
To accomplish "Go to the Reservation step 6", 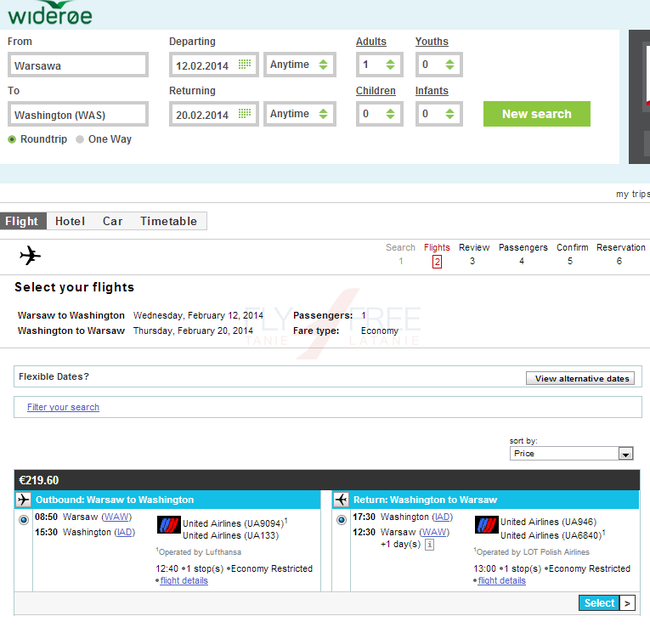I will [621, 254].
